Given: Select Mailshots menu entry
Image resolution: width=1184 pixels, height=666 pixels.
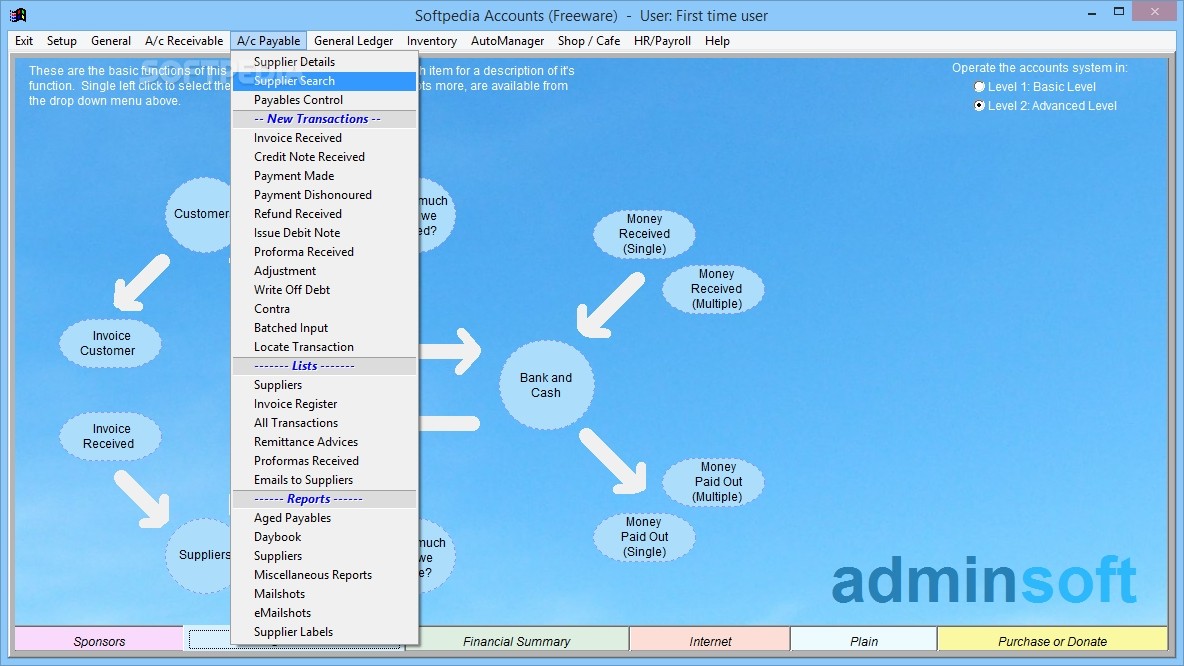Looking at the screenshot, I should [325, 594].
